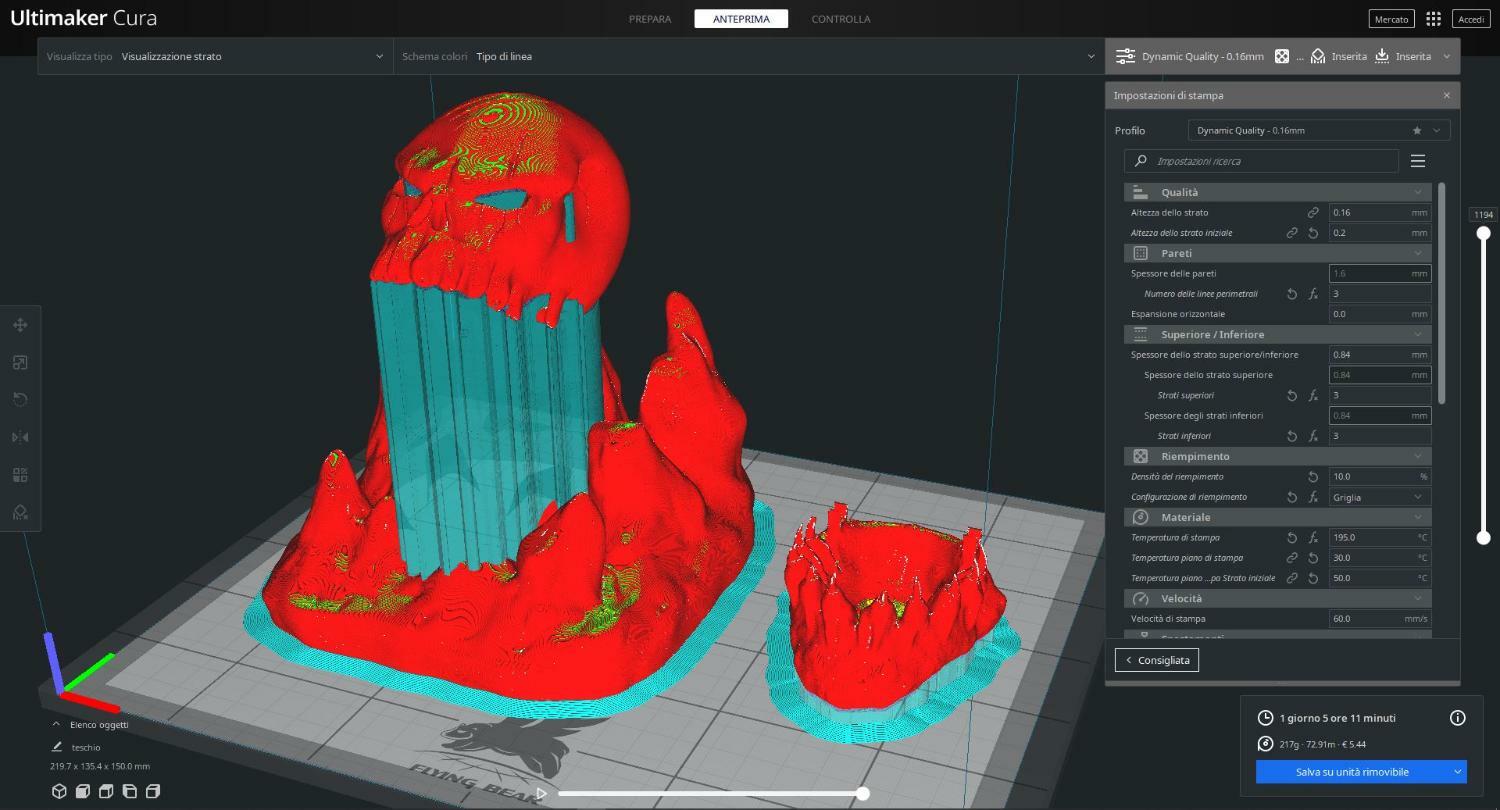Switch to the 3D view cube icon

59,792
